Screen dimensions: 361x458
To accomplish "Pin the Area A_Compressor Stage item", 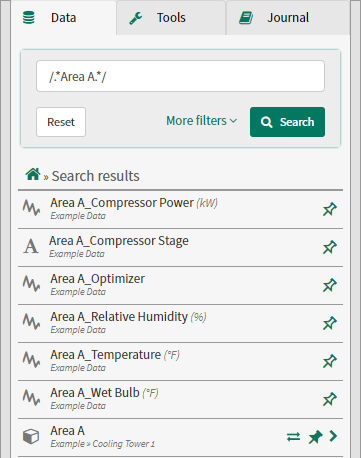I will [x=330, y=247].
